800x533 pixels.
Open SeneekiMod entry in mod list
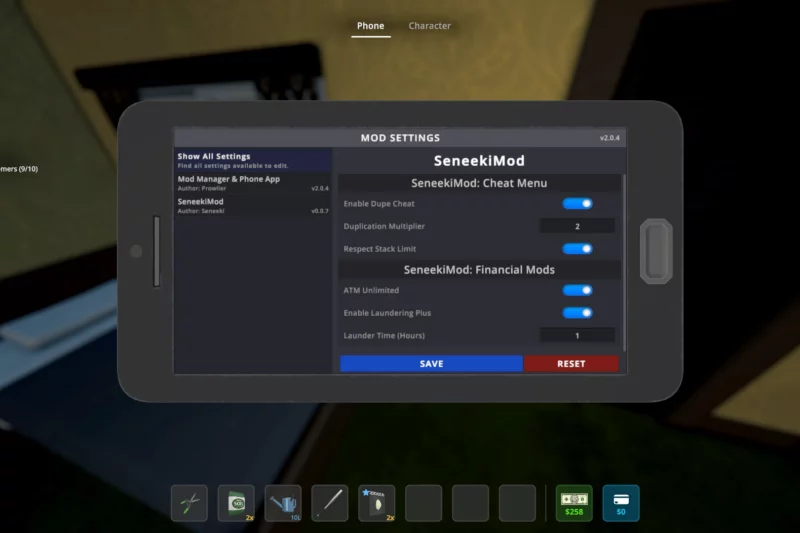(253, 206)
